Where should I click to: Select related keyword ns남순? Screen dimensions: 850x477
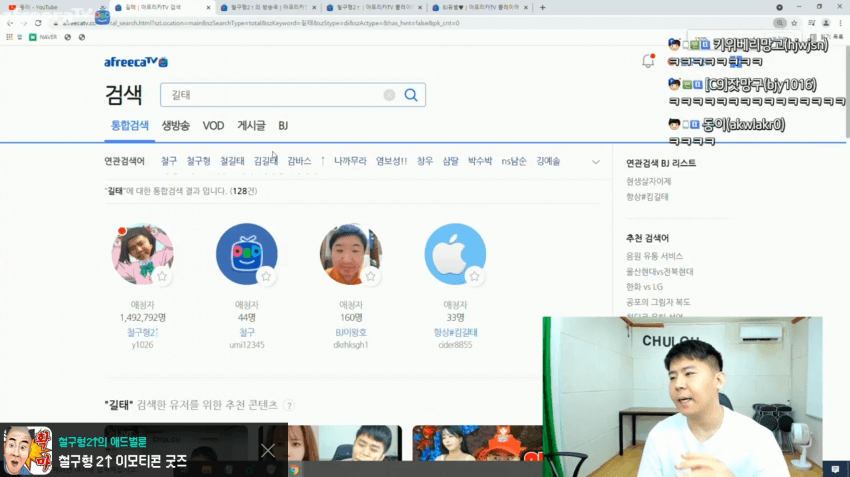click(x=514, y=161)
